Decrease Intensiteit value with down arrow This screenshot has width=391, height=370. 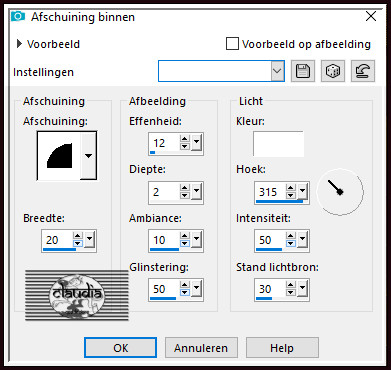[291, 243]
